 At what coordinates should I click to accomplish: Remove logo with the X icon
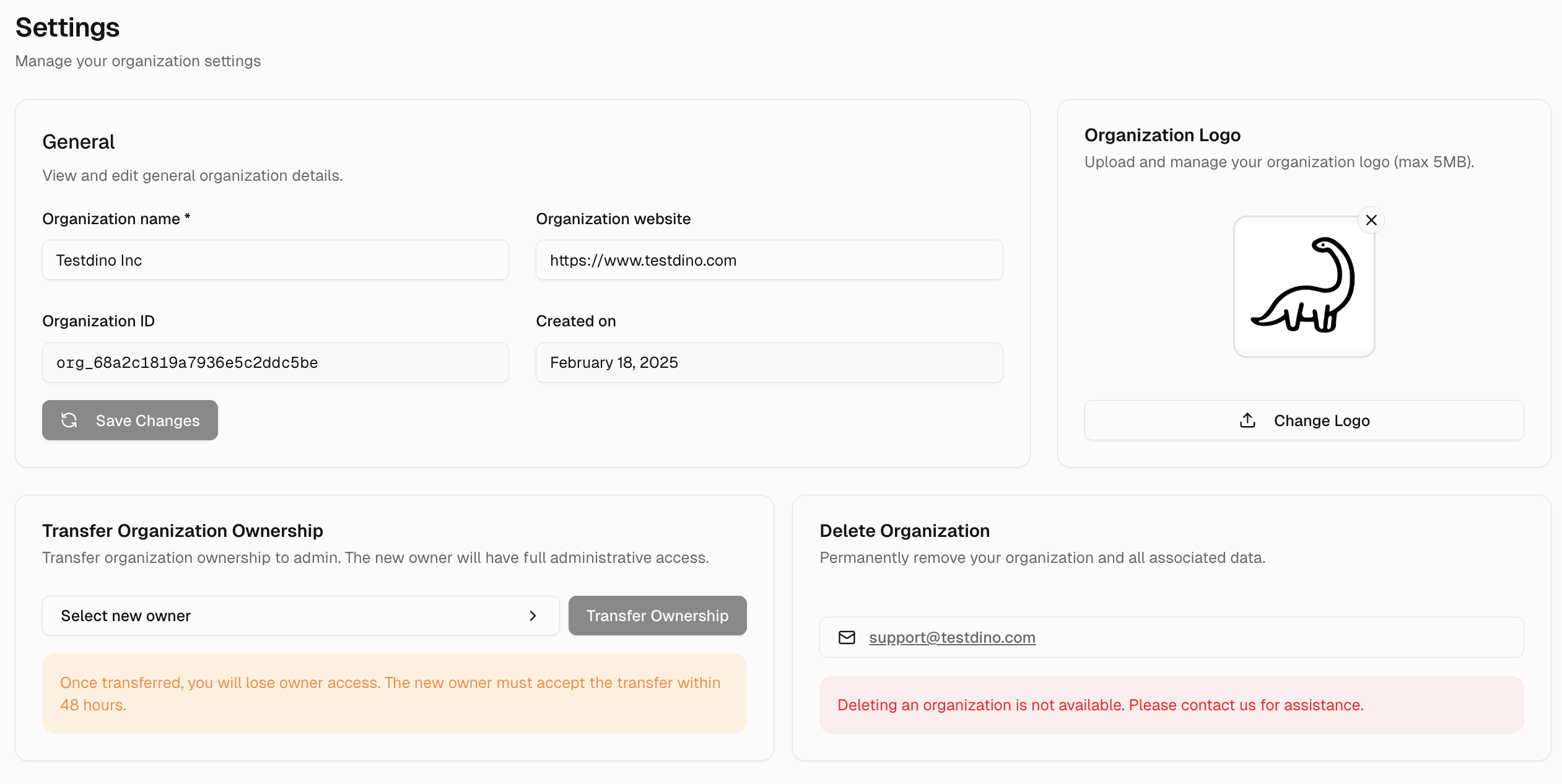[1371, 220]
